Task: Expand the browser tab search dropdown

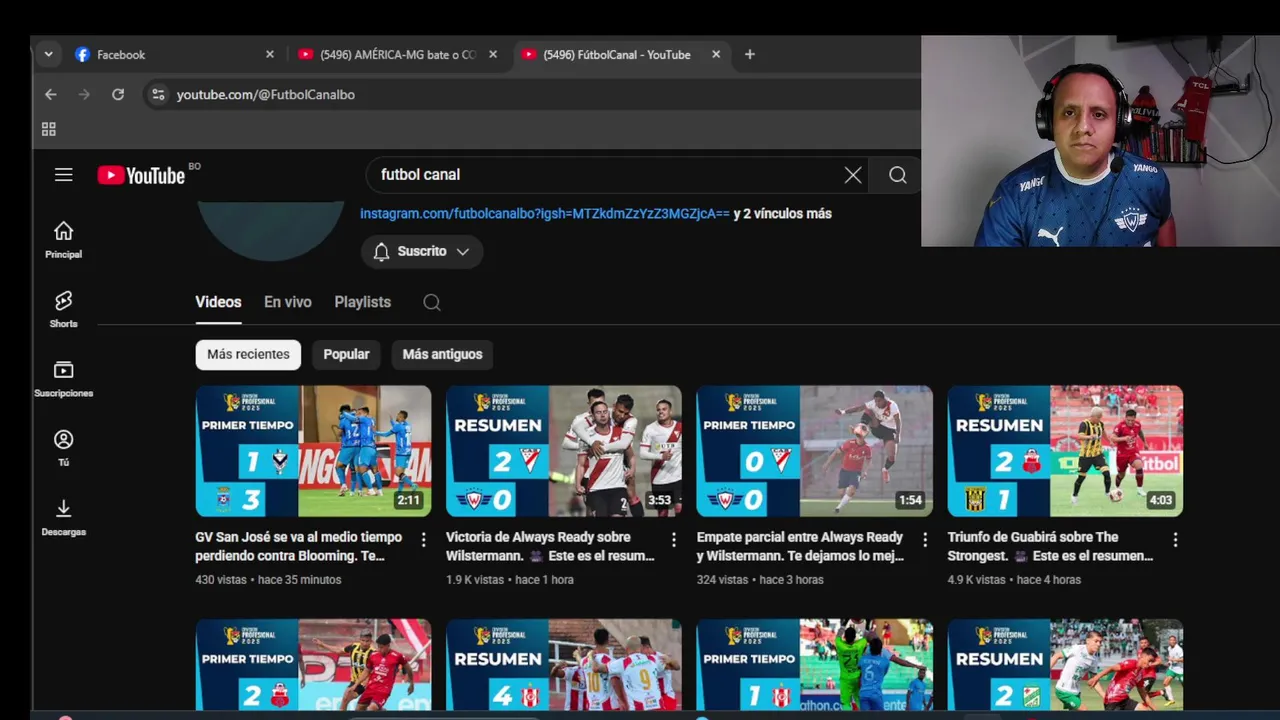Action: pyautogui.click(x=48, y=54)
